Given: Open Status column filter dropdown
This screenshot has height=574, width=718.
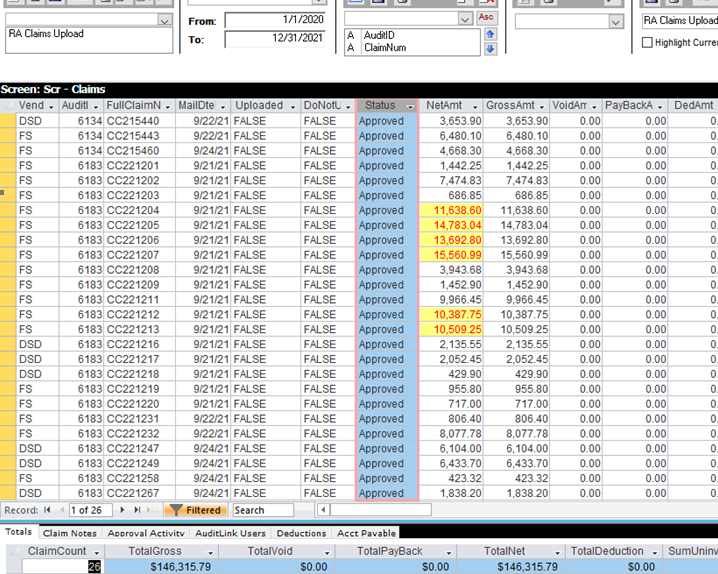Looking at the screenshot, I should click(410, 105).
